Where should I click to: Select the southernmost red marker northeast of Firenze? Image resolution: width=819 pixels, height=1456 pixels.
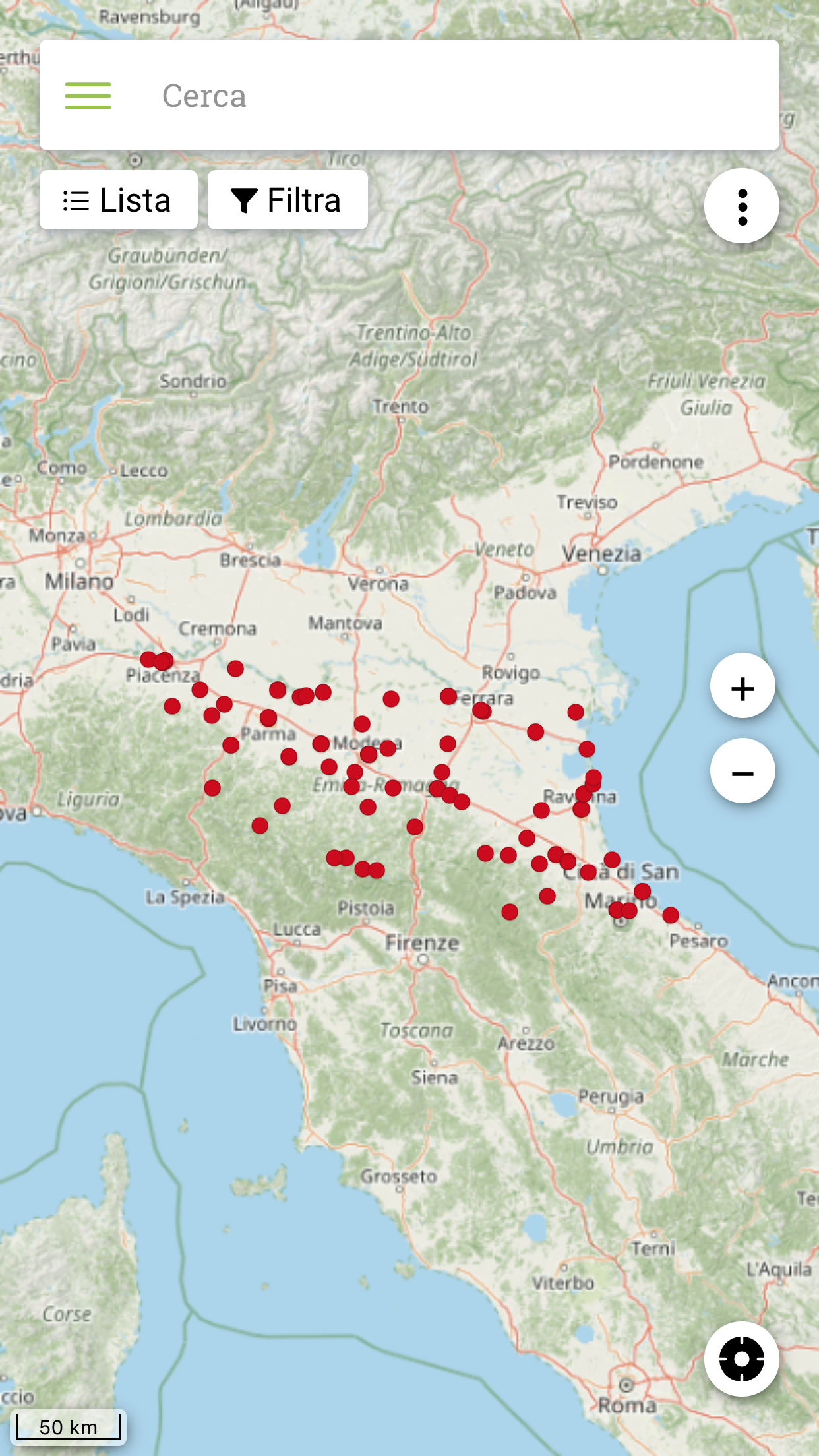(x=510, y=912)
